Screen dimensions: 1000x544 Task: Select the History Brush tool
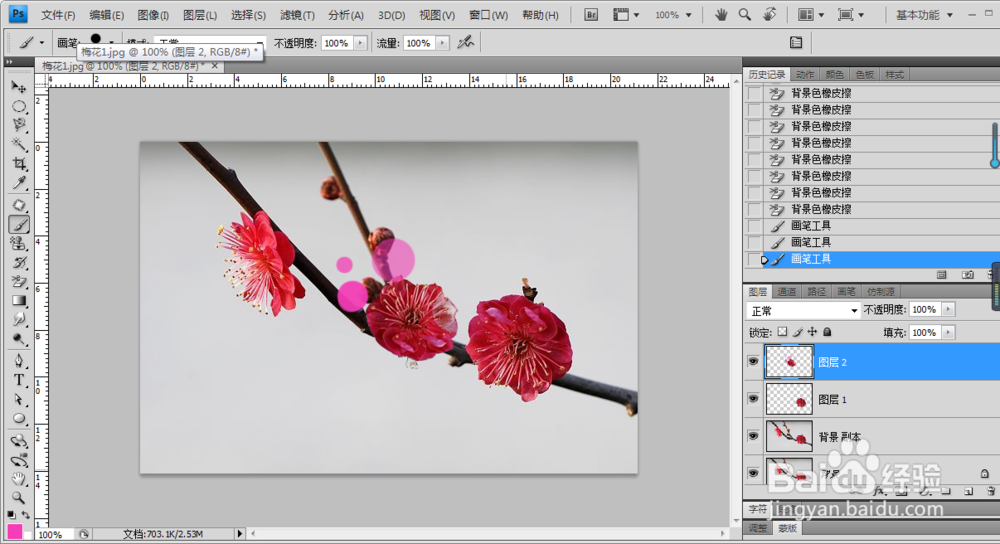point(19,263)
